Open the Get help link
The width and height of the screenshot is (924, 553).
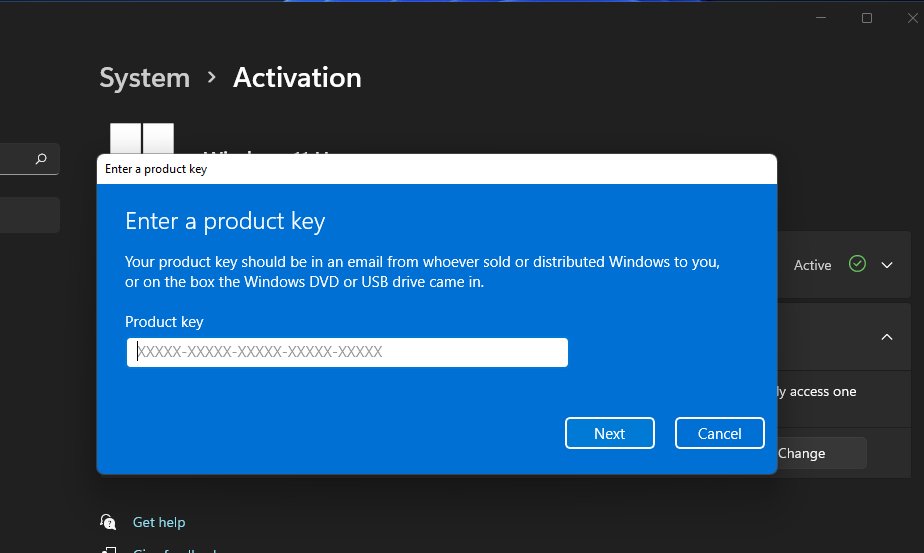click(x=159, y=522)
